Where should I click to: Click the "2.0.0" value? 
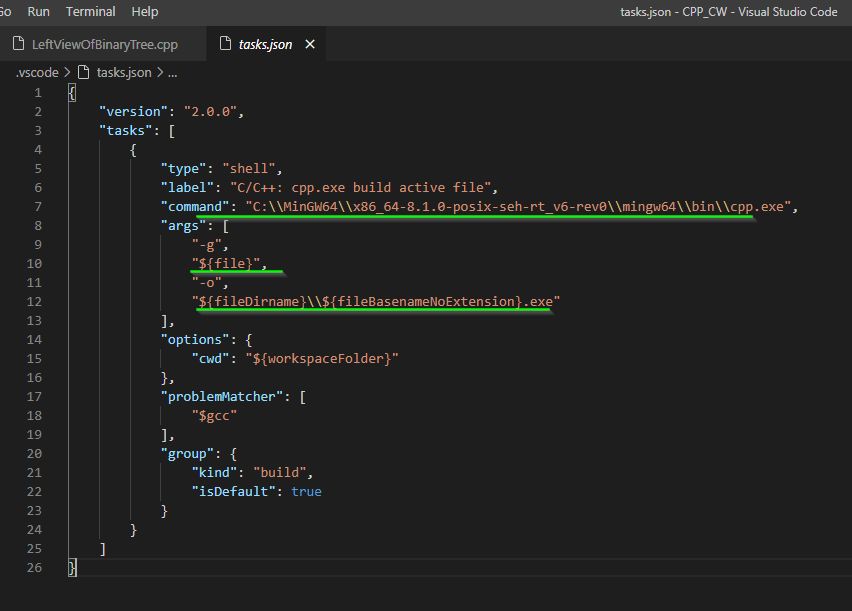[211, 111]
